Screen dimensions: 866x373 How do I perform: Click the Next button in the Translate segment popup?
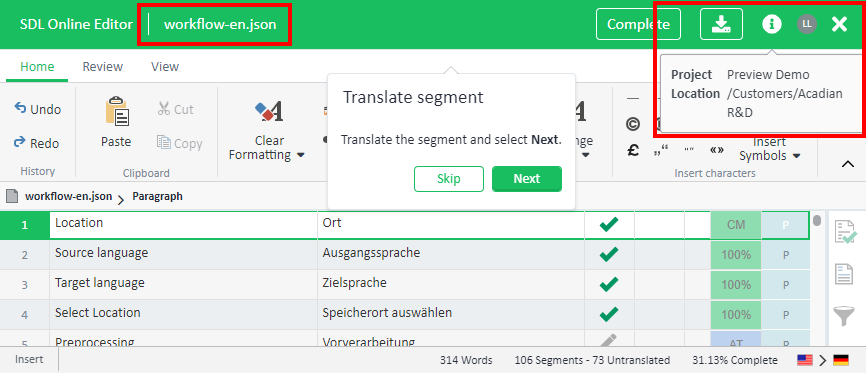527,178
